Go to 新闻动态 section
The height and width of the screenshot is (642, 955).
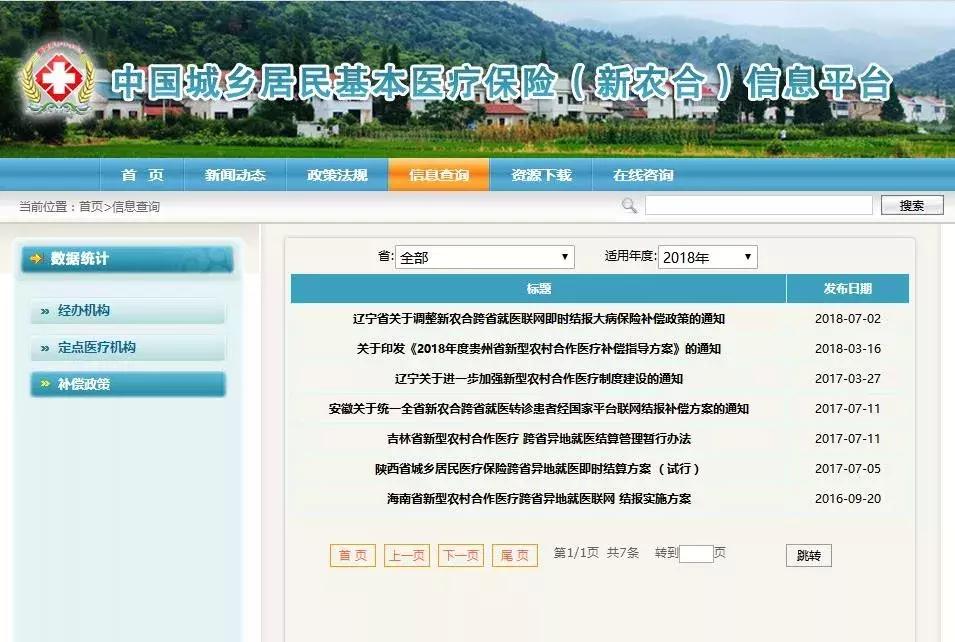235,173
